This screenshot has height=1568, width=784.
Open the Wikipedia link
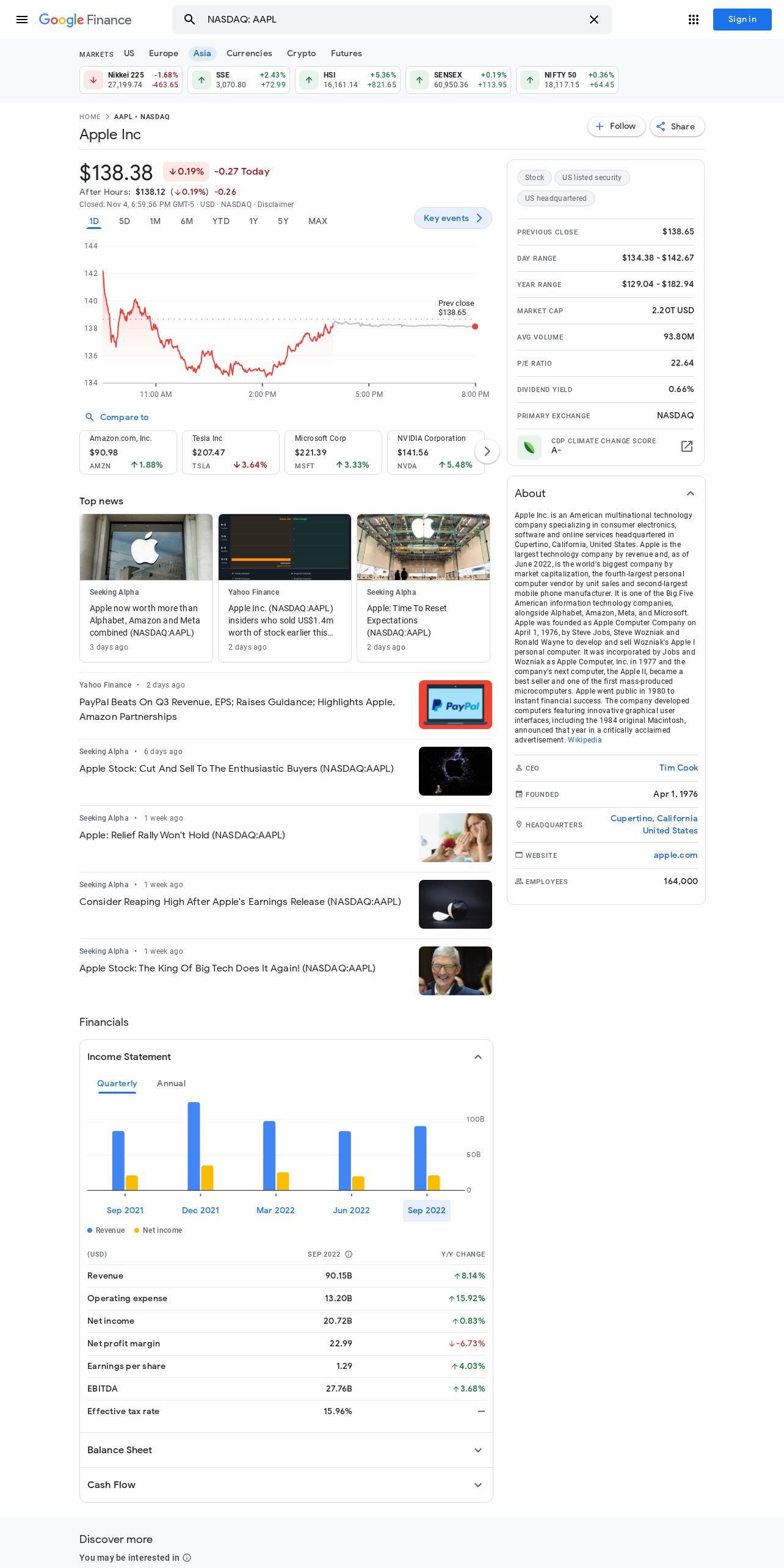[584, 740]
